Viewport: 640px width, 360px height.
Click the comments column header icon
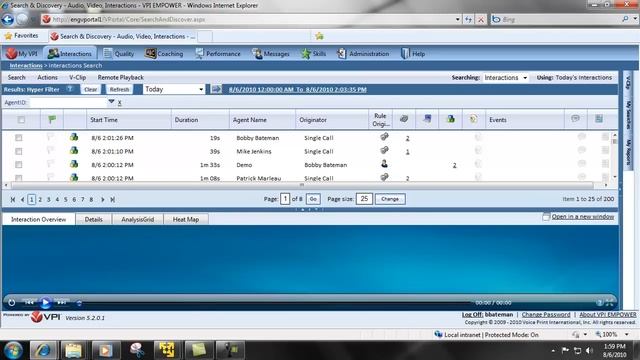[x=576, y=118]
